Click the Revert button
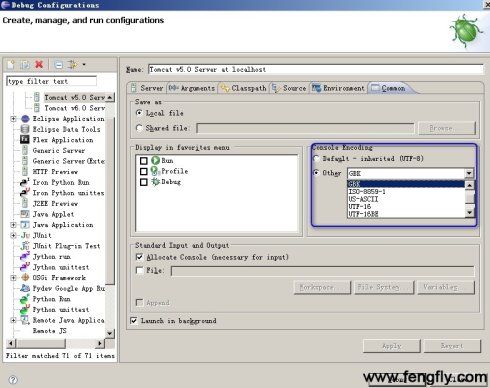 452,346
